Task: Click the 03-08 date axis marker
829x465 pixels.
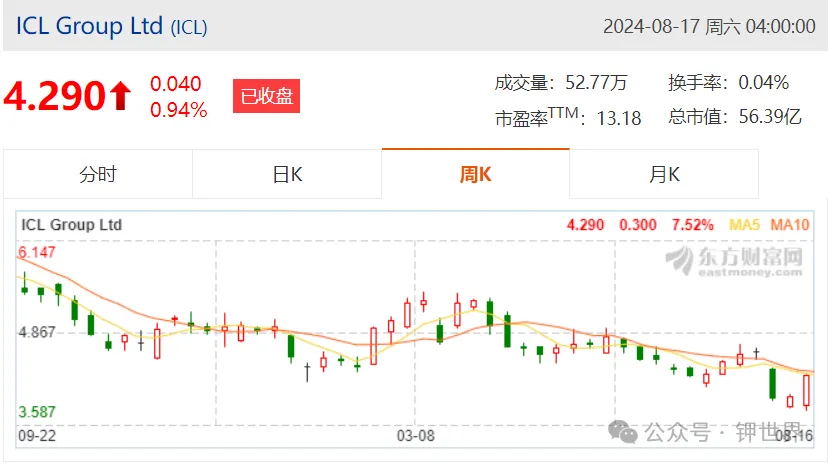Action: point(416,436)
